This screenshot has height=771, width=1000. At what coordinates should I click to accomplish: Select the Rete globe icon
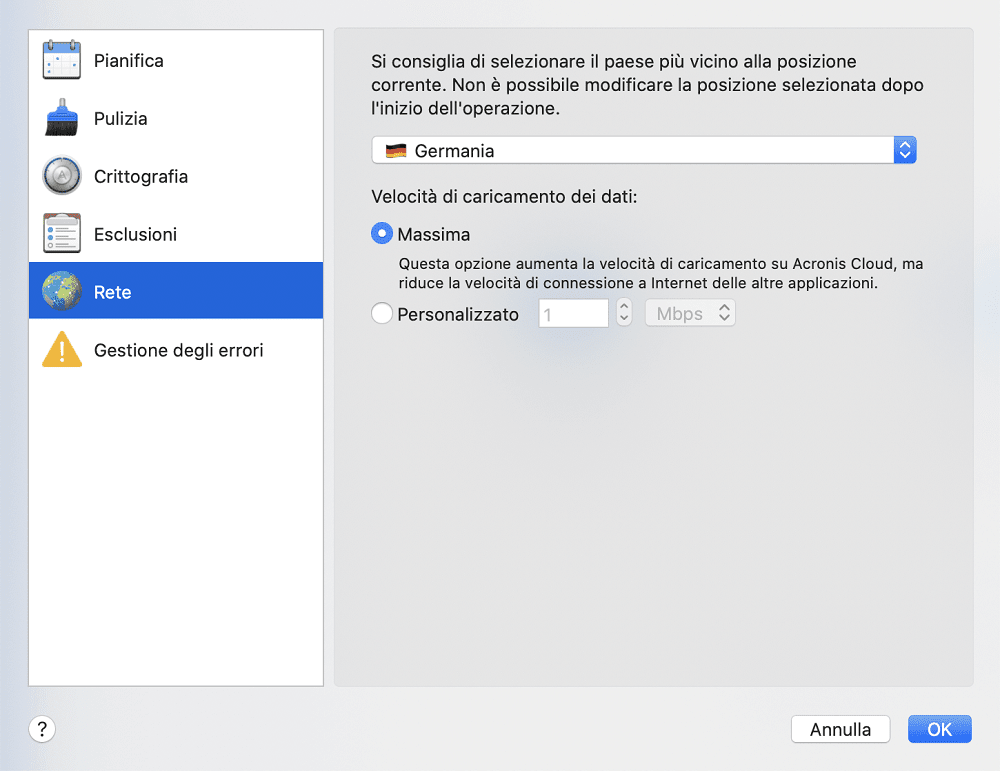pyautogui.click(x=62, y=291)
